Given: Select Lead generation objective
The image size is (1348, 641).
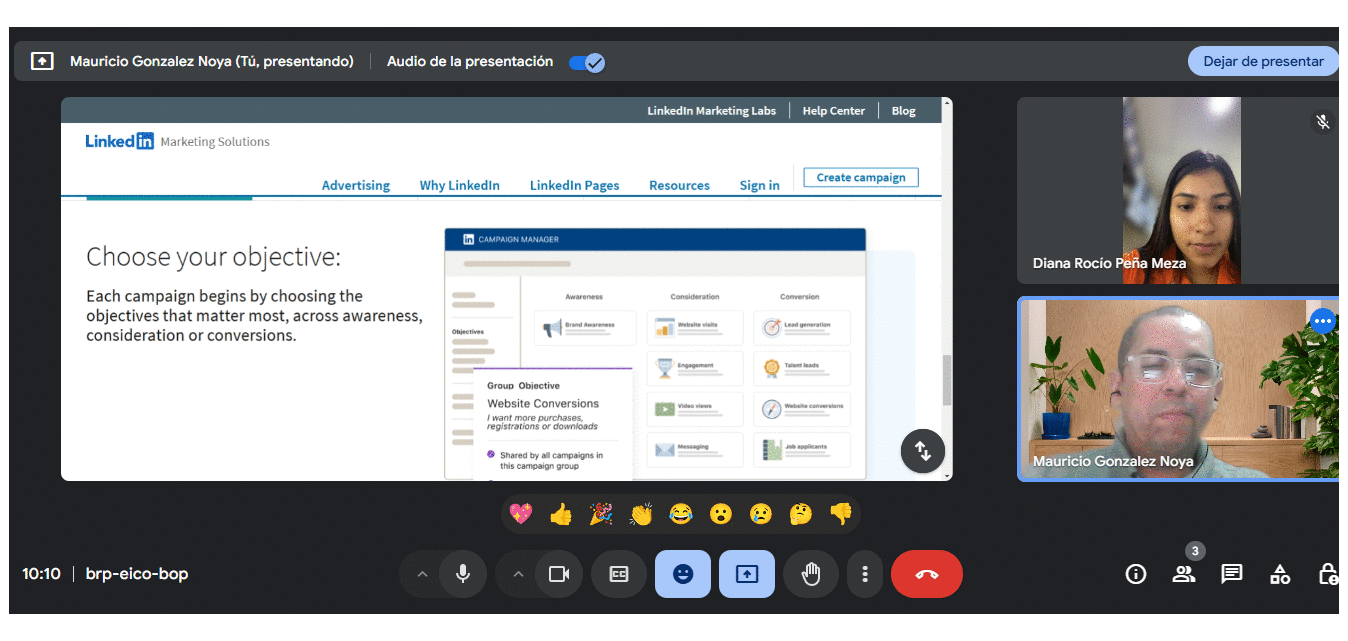Looking at the screenshot, I should (802, 326).
